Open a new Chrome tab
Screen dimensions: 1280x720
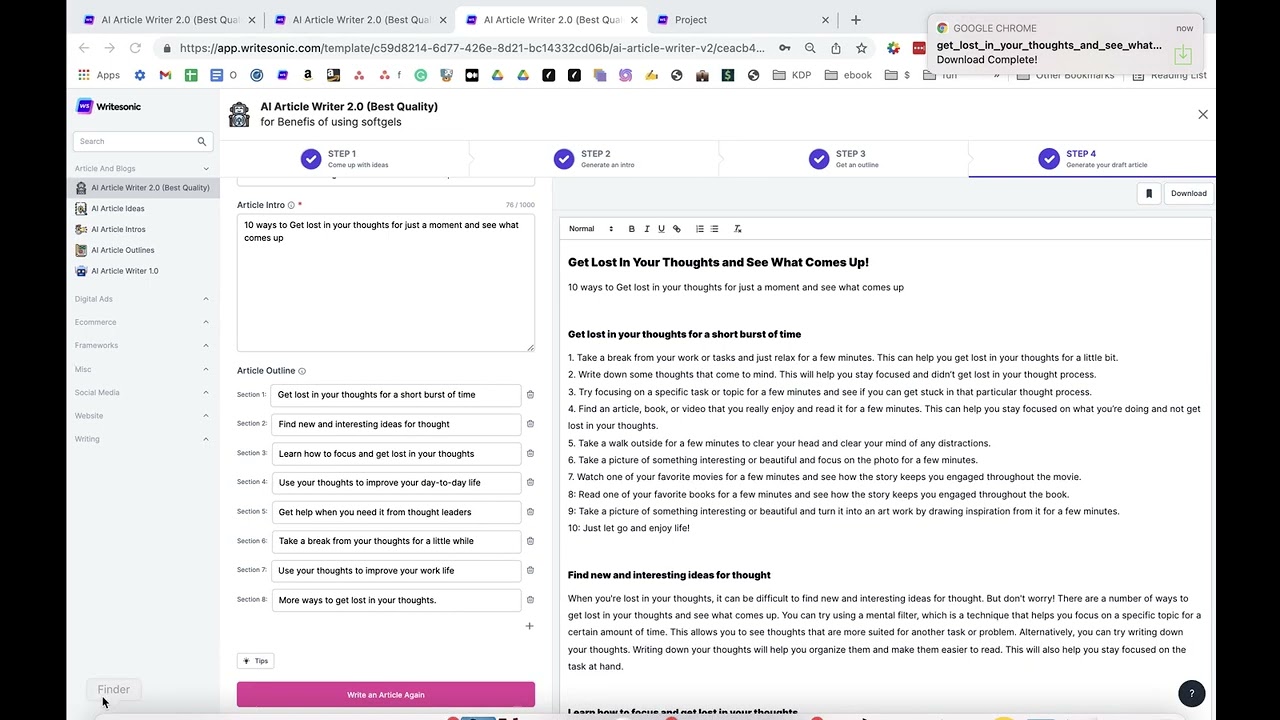pos(855,19)
